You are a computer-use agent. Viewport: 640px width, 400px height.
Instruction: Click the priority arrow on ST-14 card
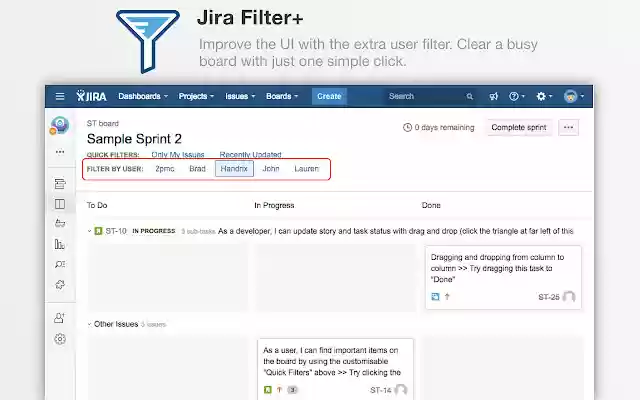click(x=280, y=390)
